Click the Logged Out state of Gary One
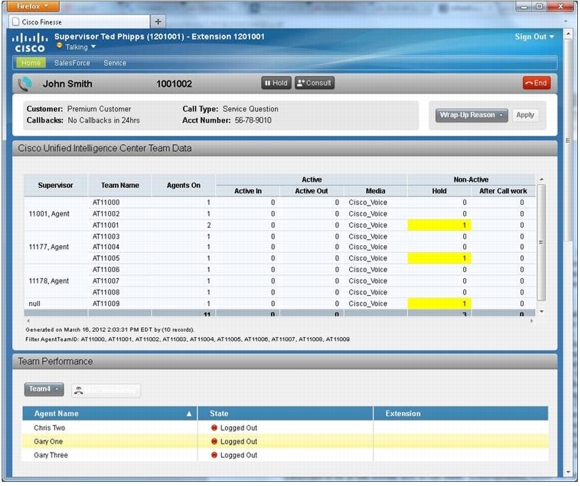 pos(234,442)
